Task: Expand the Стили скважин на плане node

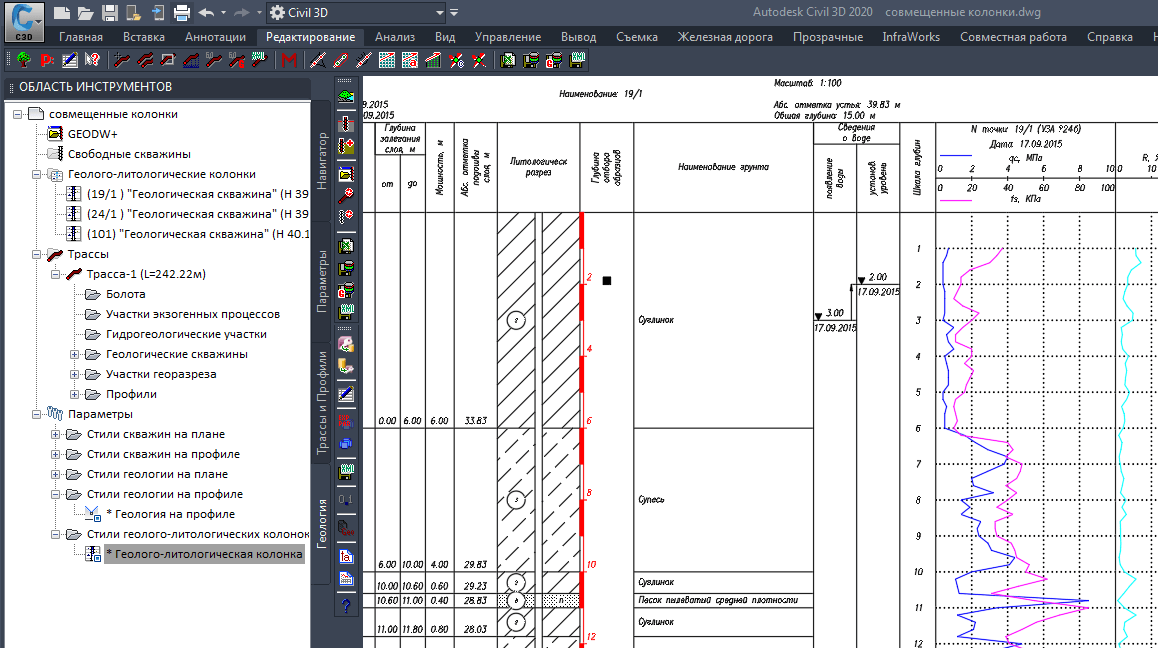Action: click(x=55, y=434)
